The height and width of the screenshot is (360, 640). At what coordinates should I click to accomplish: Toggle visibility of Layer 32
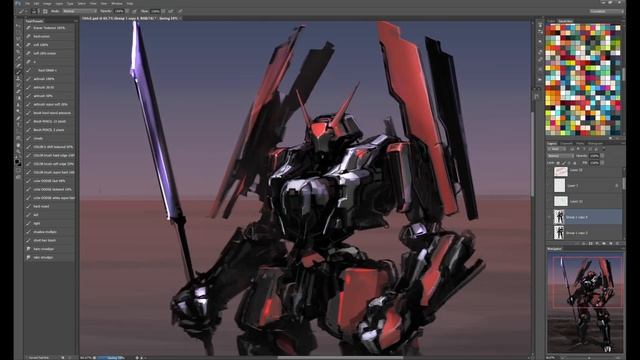click(x=549, y=201)
